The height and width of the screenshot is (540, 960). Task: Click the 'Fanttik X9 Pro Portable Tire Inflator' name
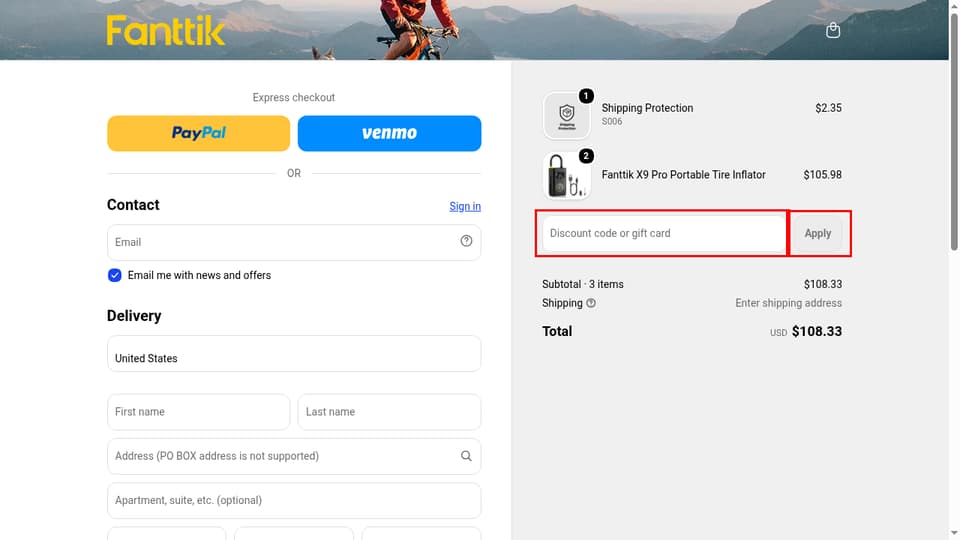(x=683, y=174)
